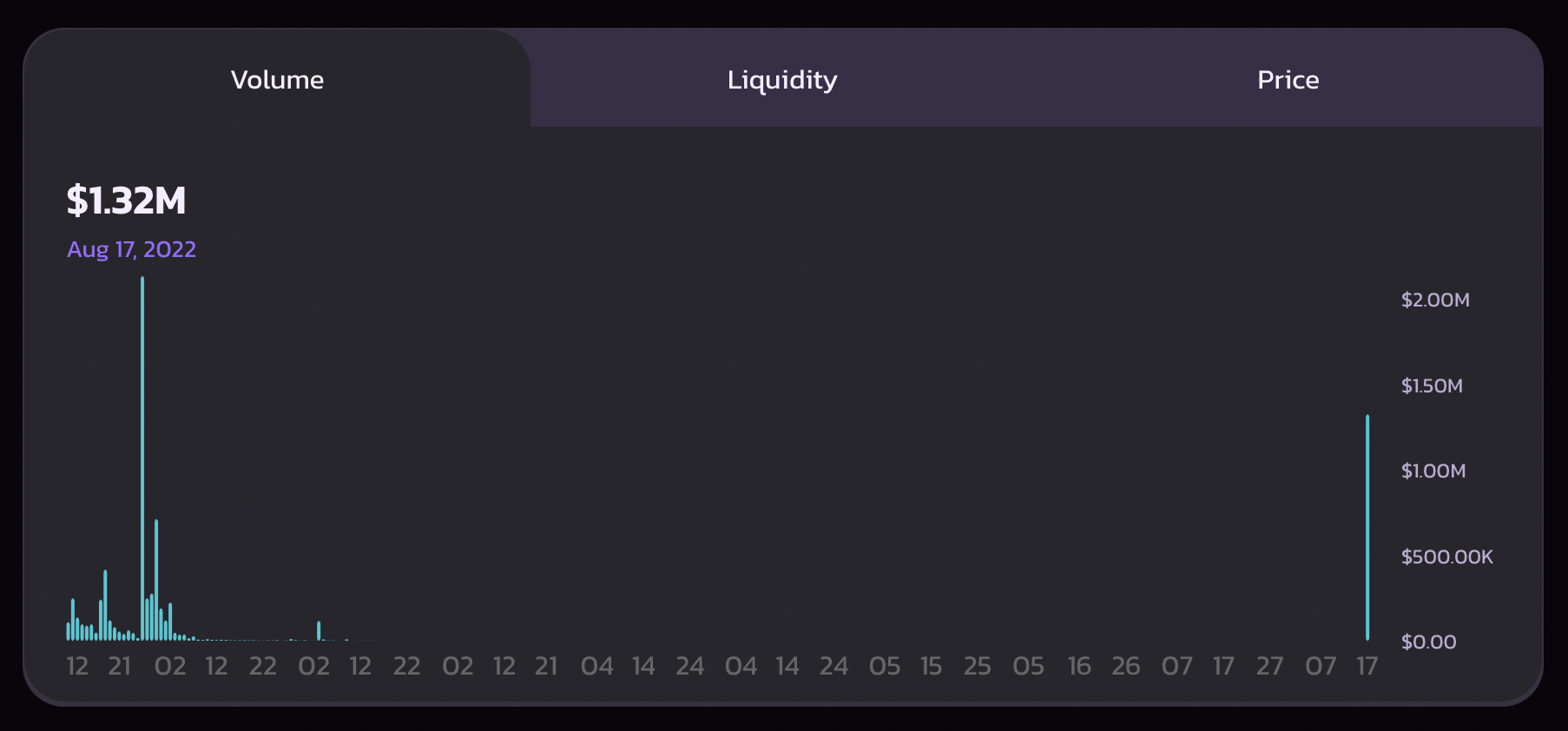Select the Aug 17 bar at far right
This screenshot has width=1568, height=731.
coord(1367,528)
